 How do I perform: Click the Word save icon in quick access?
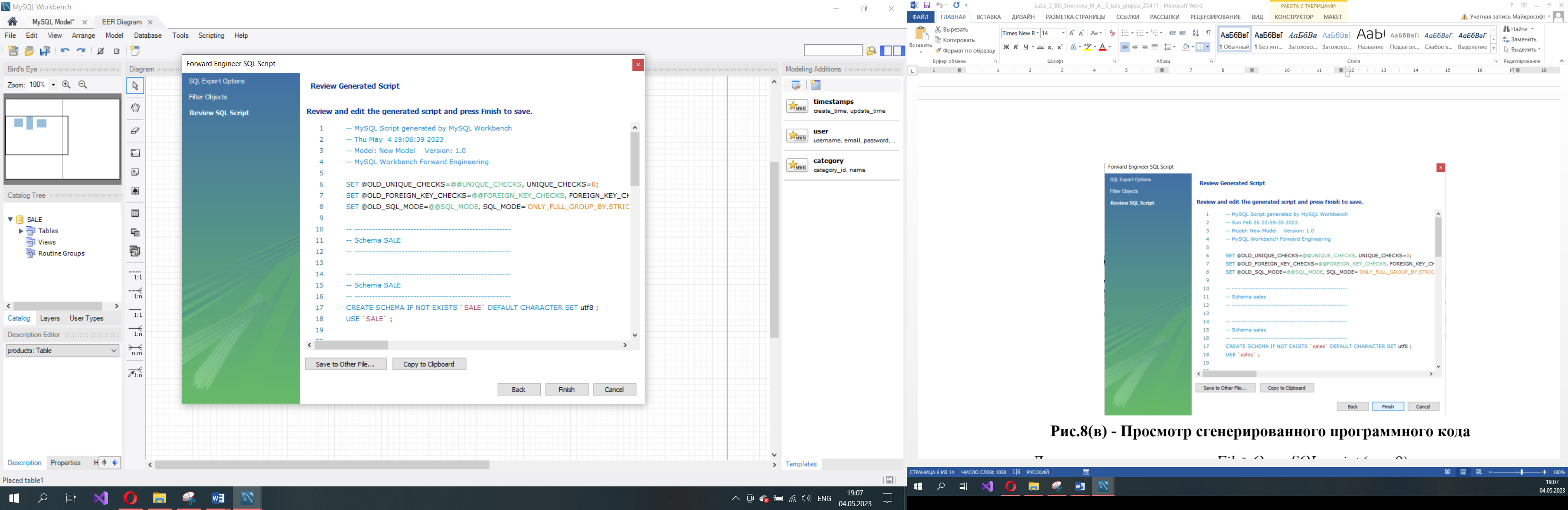(927, 6)
